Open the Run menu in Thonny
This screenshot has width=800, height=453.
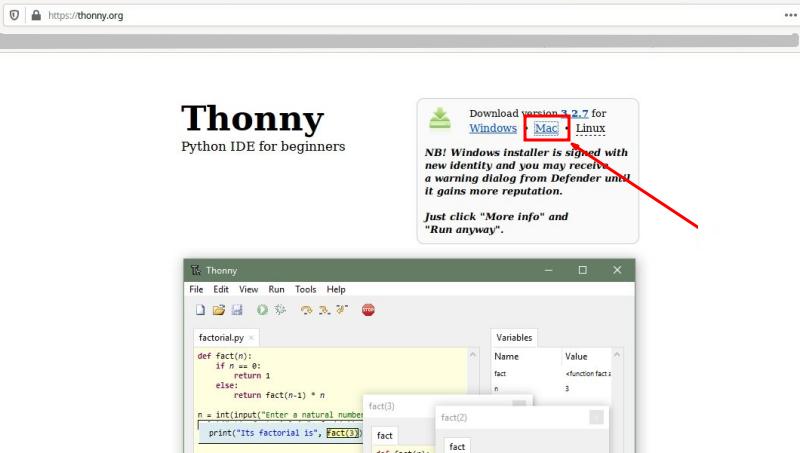pos(276,289)
